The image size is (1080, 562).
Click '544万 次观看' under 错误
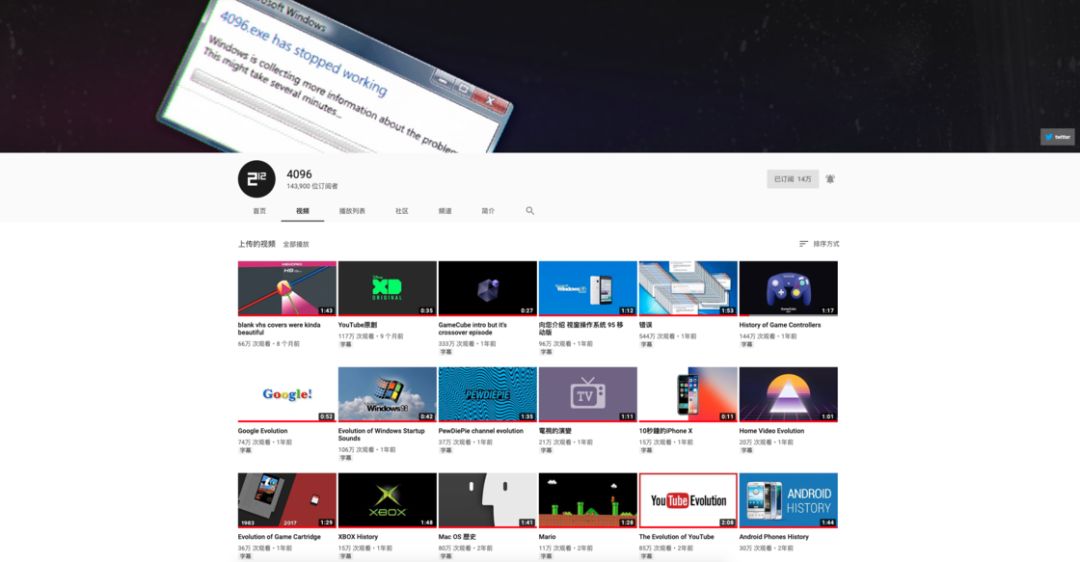click(x=656, y=337)
